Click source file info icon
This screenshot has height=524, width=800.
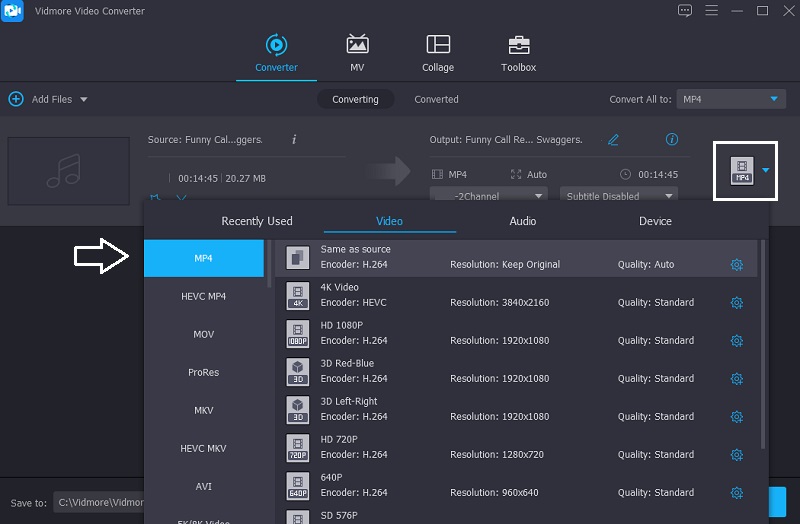click(294, 140)
